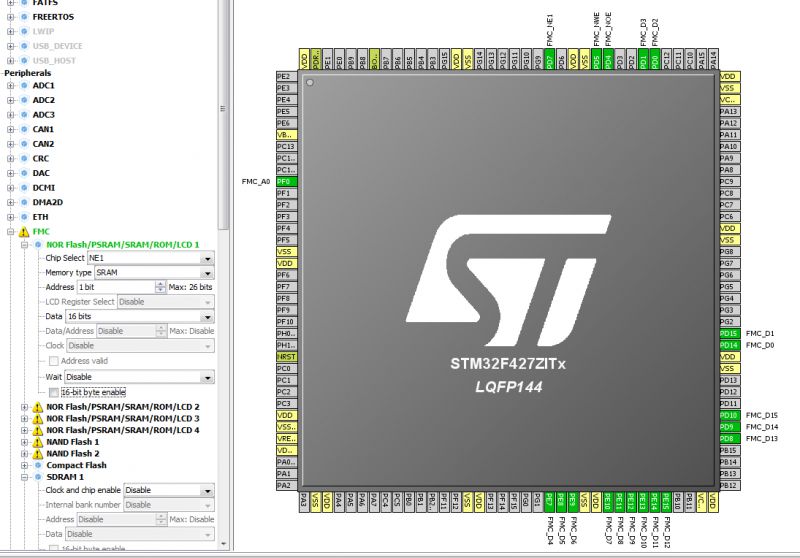
Task: Click the PD14 pin labeled FMC_D0
Action: [730, 345]
